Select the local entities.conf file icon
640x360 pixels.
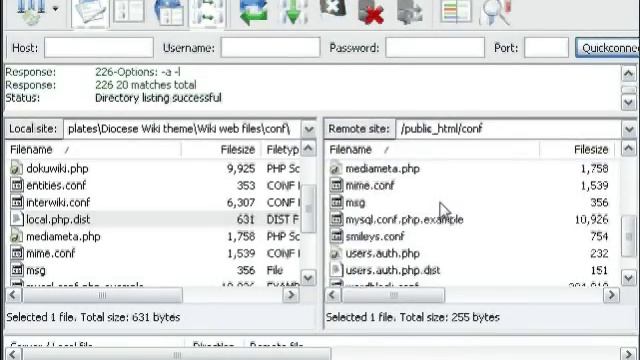coord(17,185)
